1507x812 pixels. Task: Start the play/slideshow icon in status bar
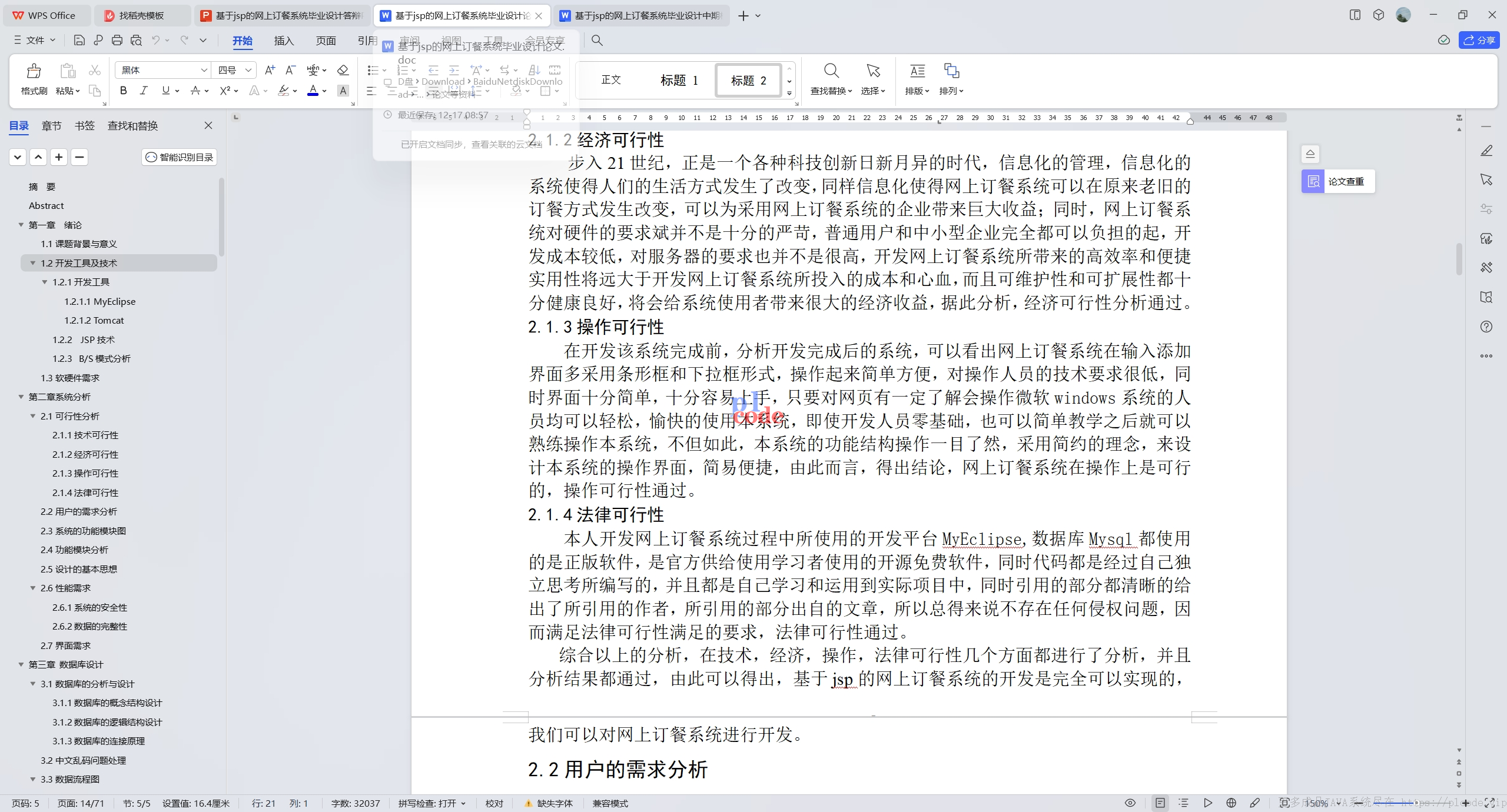coord(1208,803)
